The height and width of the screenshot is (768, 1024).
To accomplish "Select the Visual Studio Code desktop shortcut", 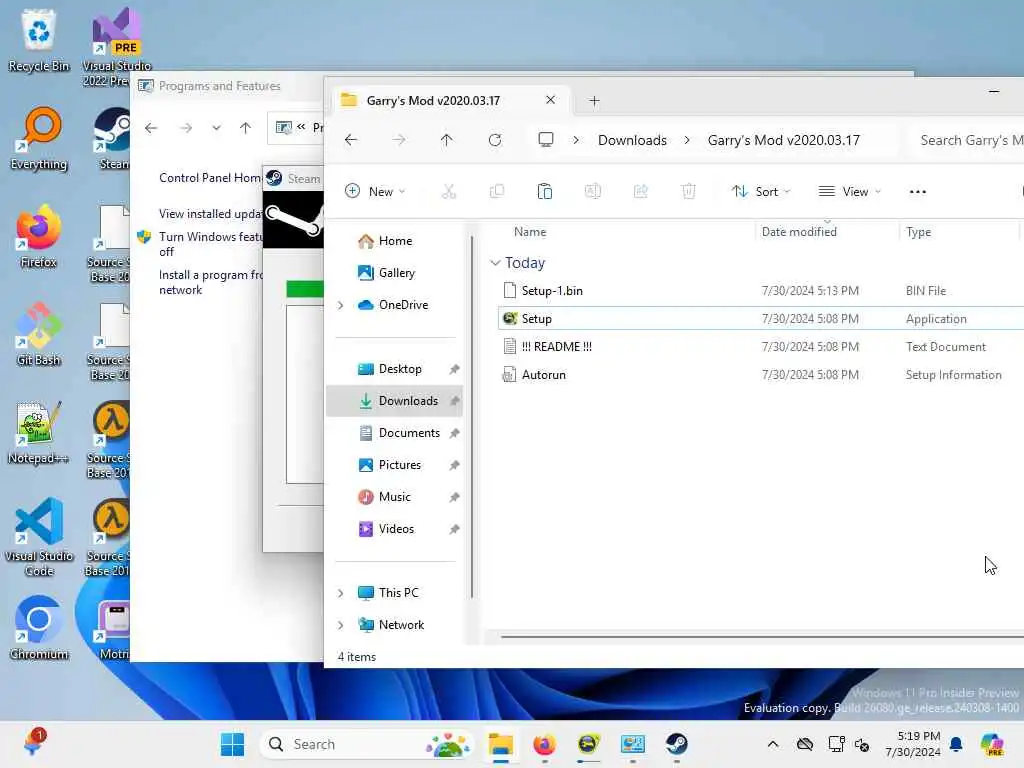I will coord(39,537).
